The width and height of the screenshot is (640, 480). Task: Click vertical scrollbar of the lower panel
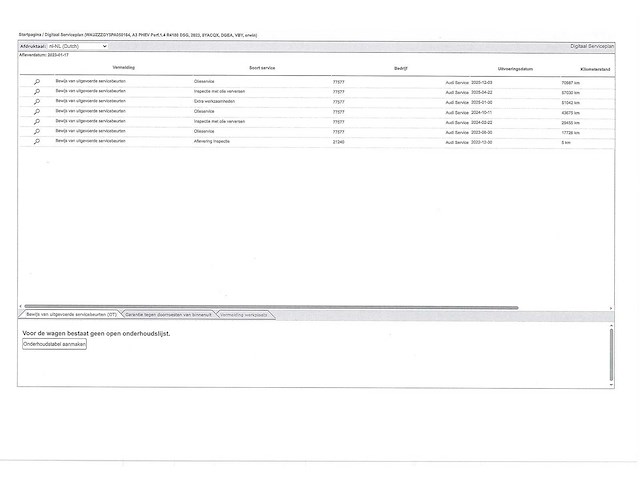(x=612, y=355)
